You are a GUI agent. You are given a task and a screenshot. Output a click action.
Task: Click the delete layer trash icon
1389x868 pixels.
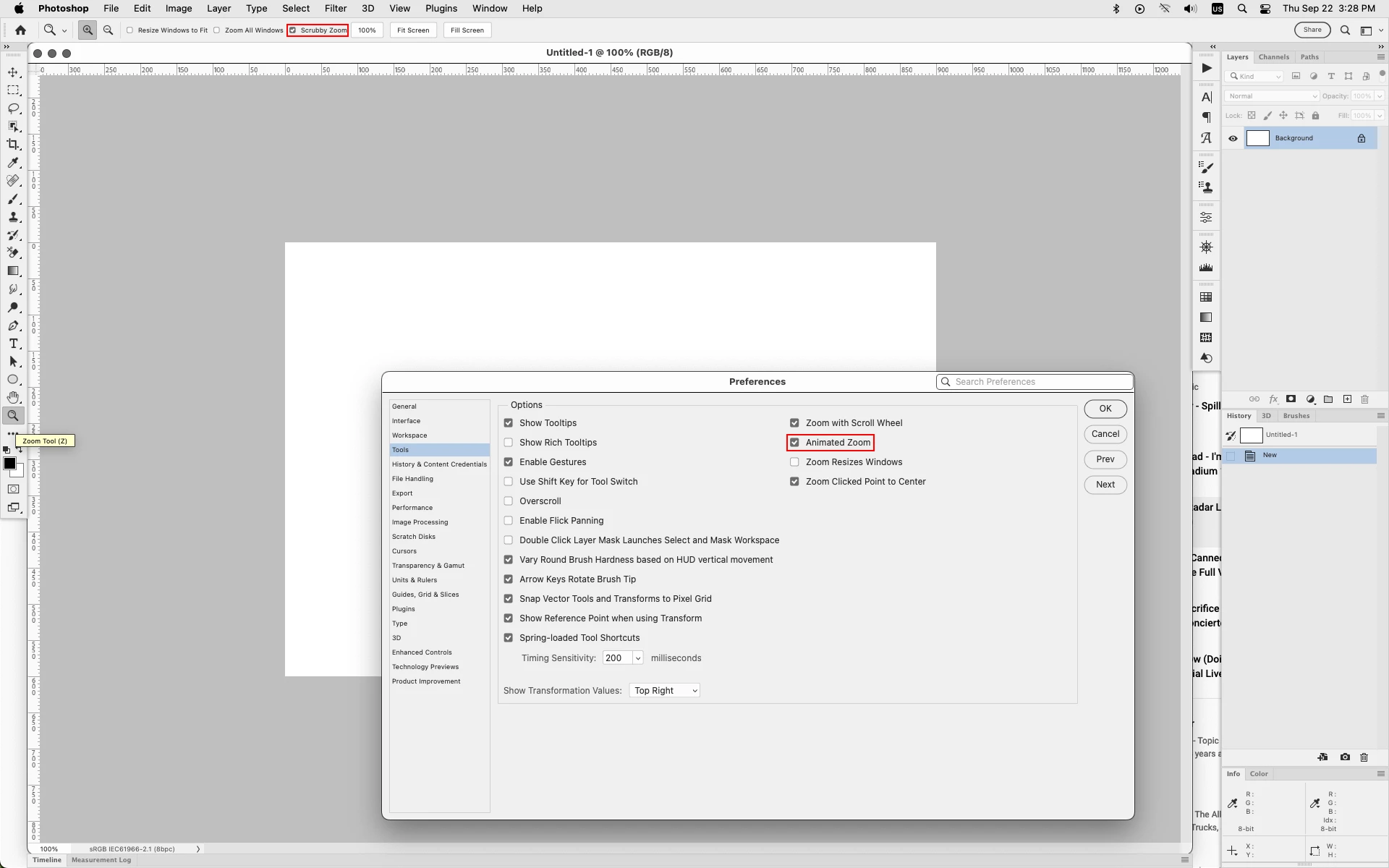click(1365, 399)
